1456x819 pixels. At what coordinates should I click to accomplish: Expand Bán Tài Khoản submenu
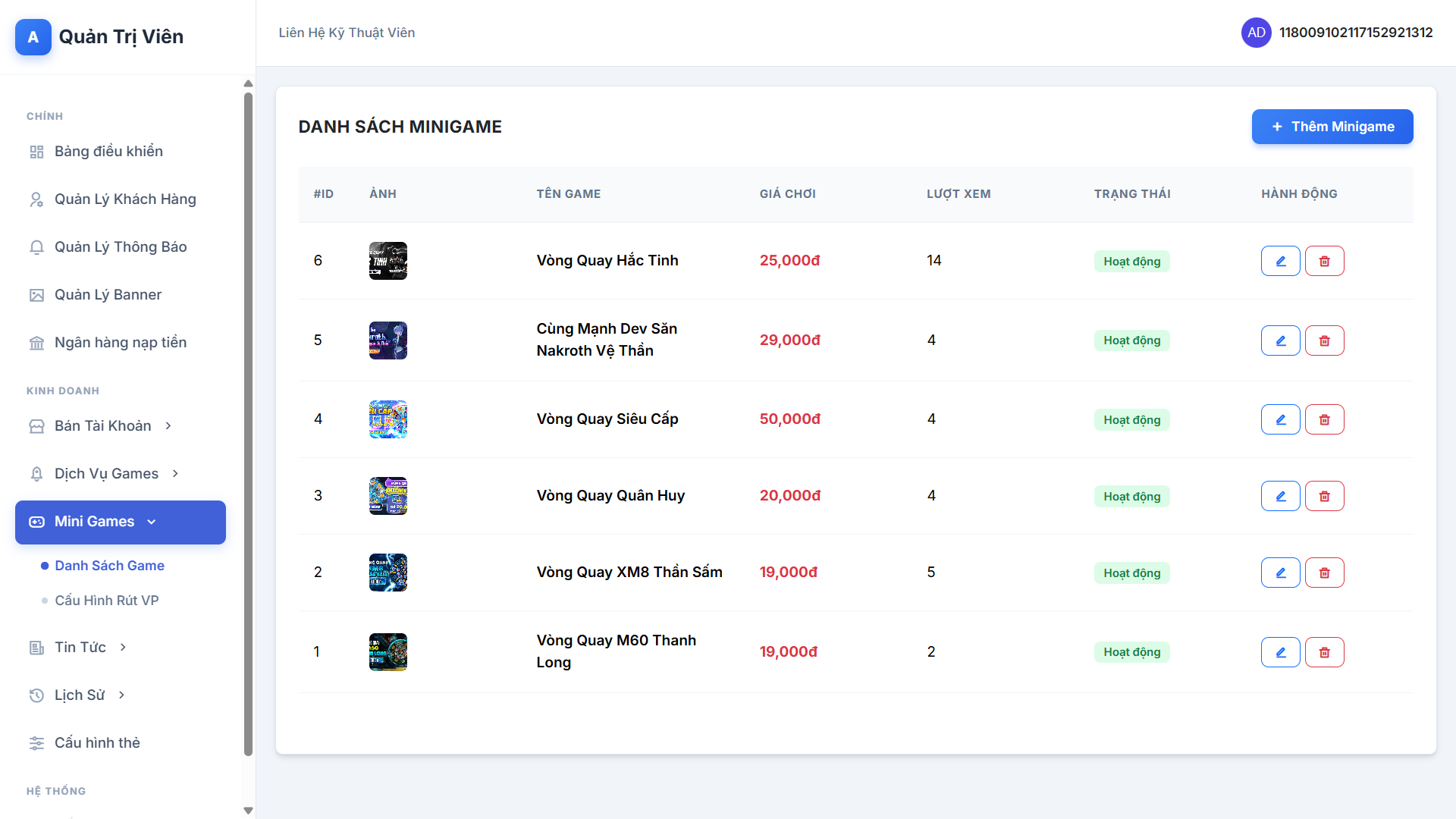(x=103, y=426)
